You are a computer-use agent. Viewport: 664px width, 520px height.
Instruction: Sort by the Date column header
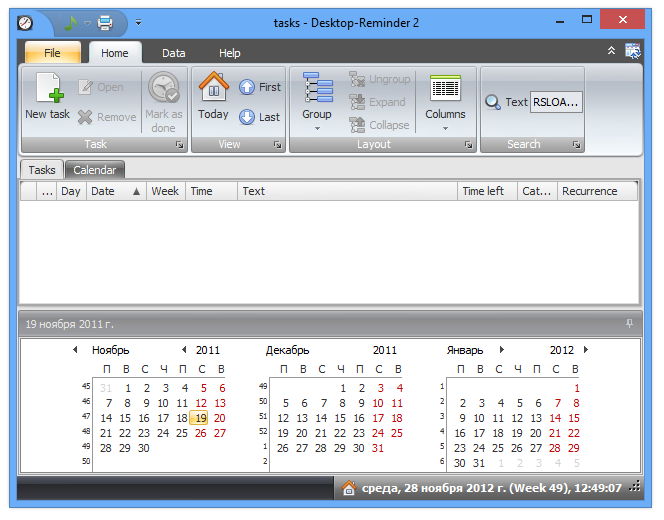click(116, 191)
